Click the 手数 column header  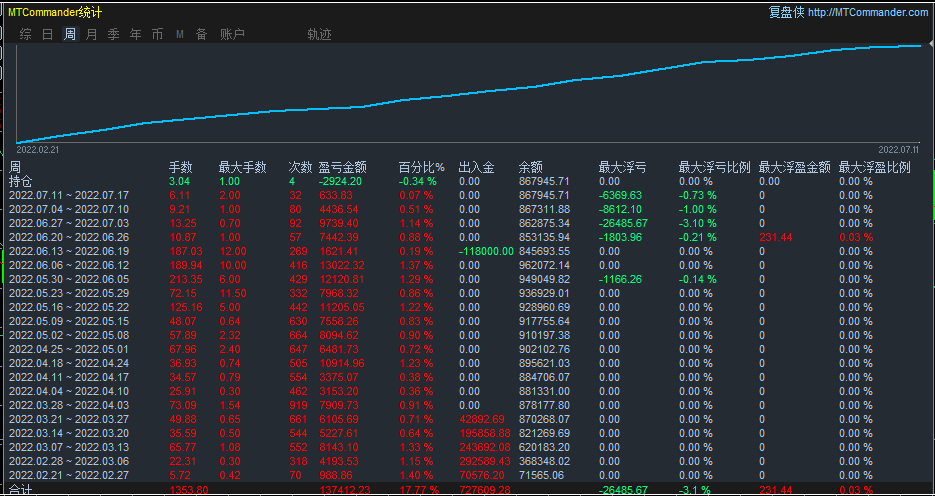(x=180, y=167)
